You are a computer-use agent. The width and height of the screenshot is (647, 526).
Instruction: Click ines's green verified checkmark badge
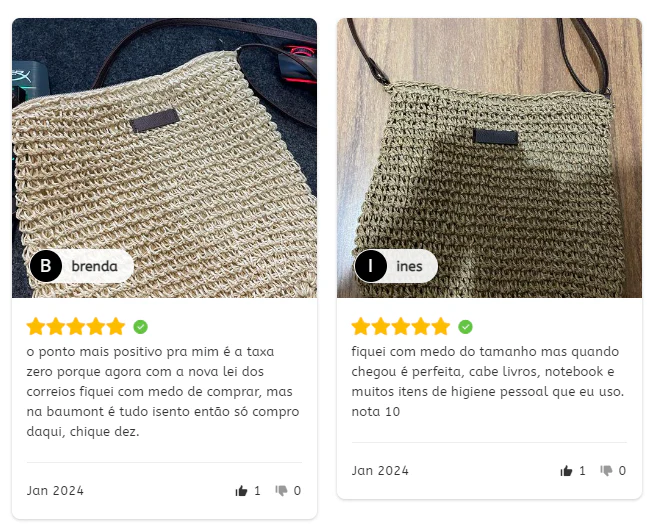click(x=465, y=327)
